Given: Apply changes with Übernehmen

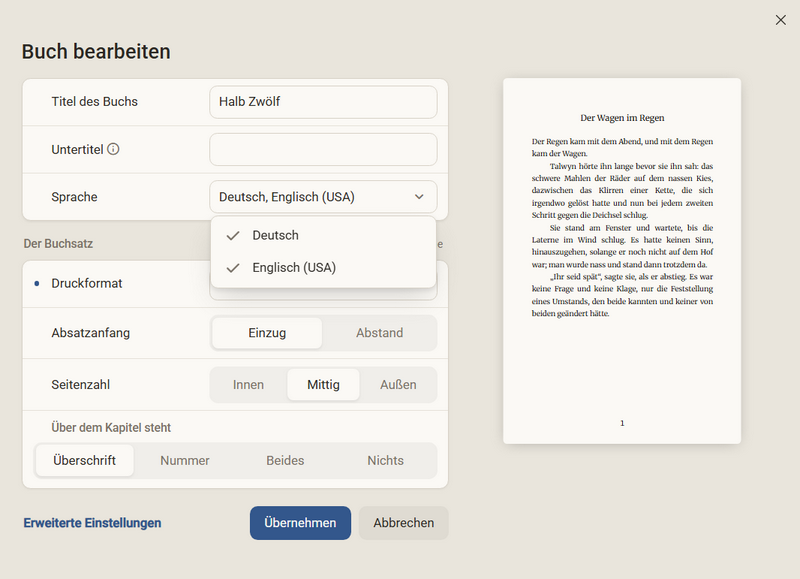Looking at the screenshot, I should pyautogui.click(x=300, y=523).
